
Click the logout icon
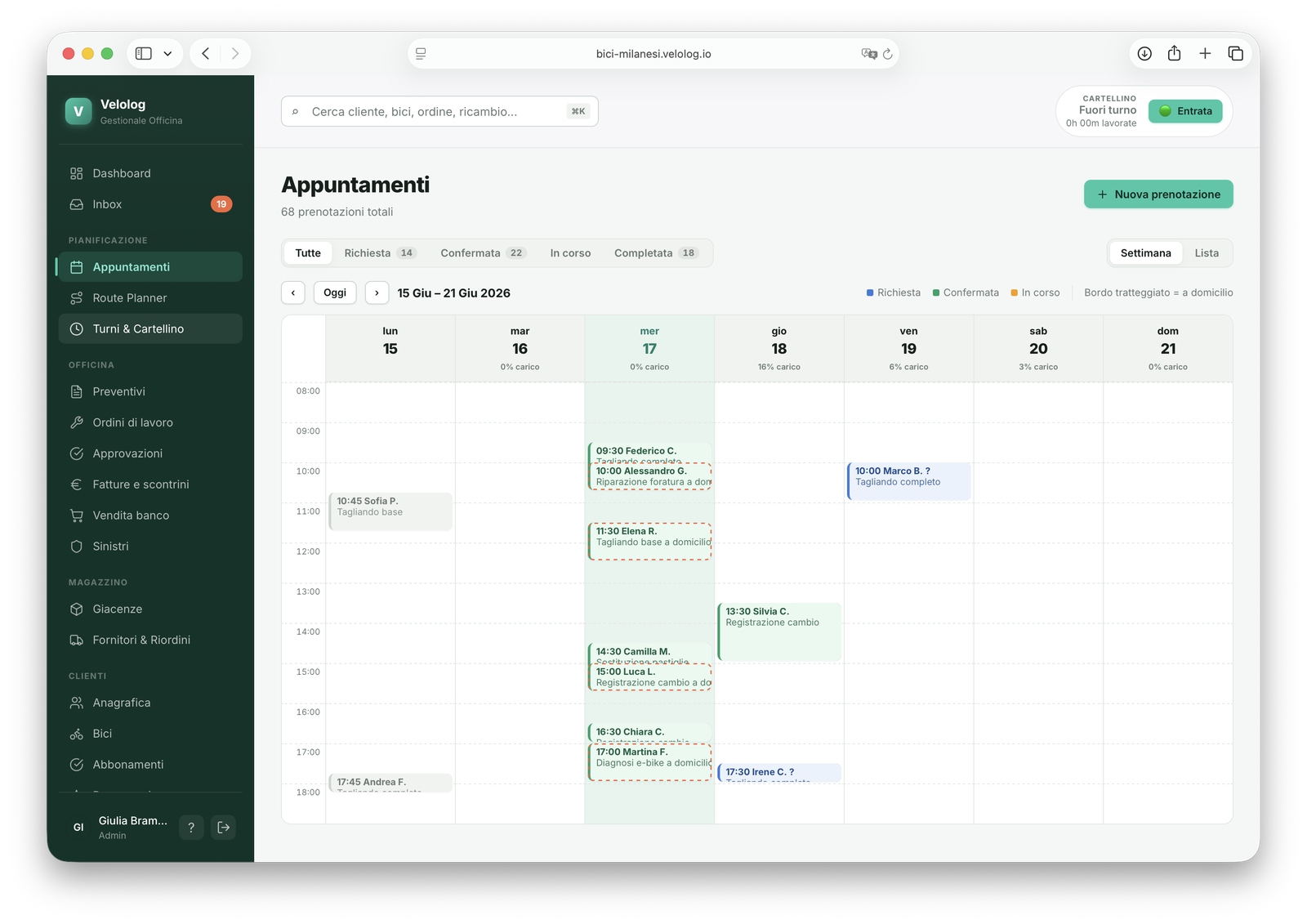click(x=224, y=828)
